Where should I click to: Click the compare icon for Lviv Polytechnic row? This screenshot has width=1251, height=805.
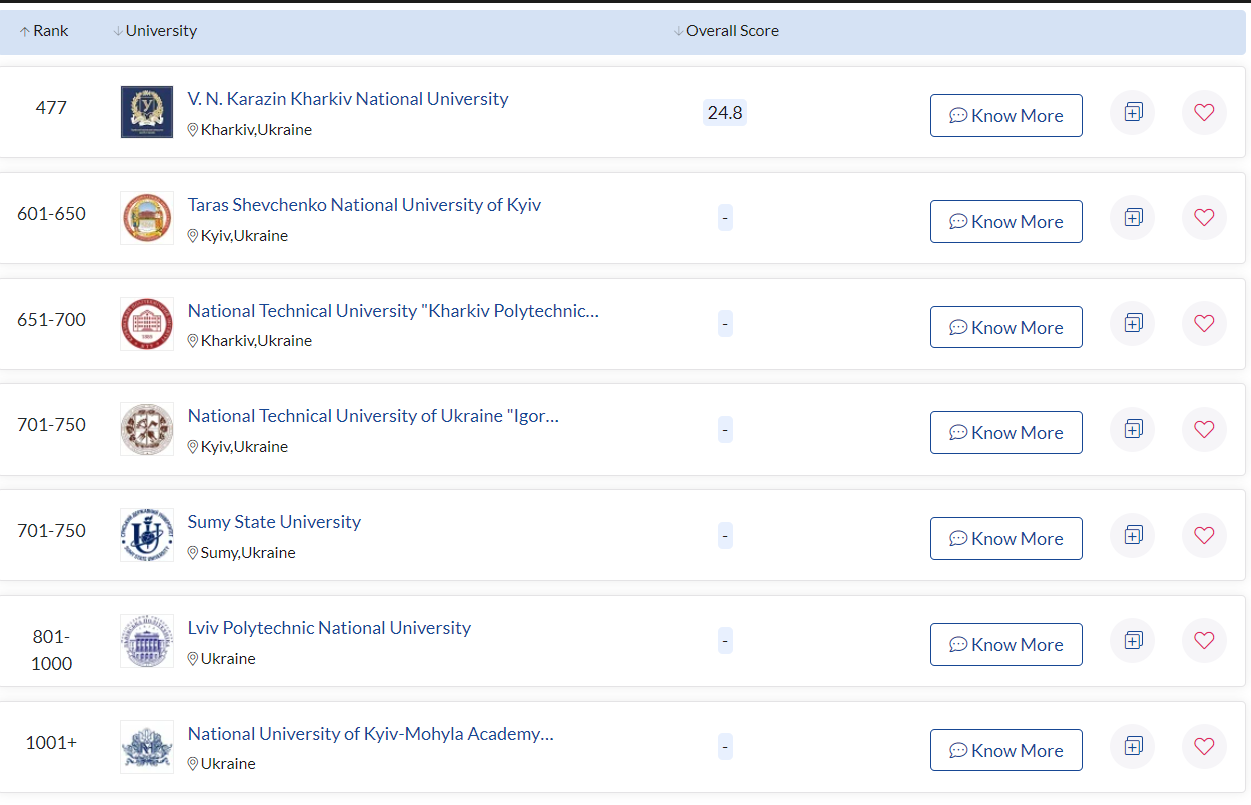(1132, 640)
